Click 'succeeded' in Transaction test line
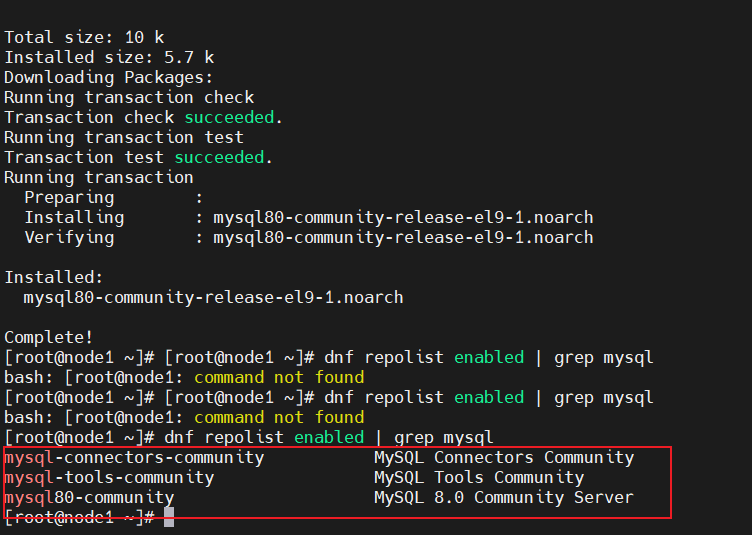This screenshot has width=752, height=535. point(219,158)
